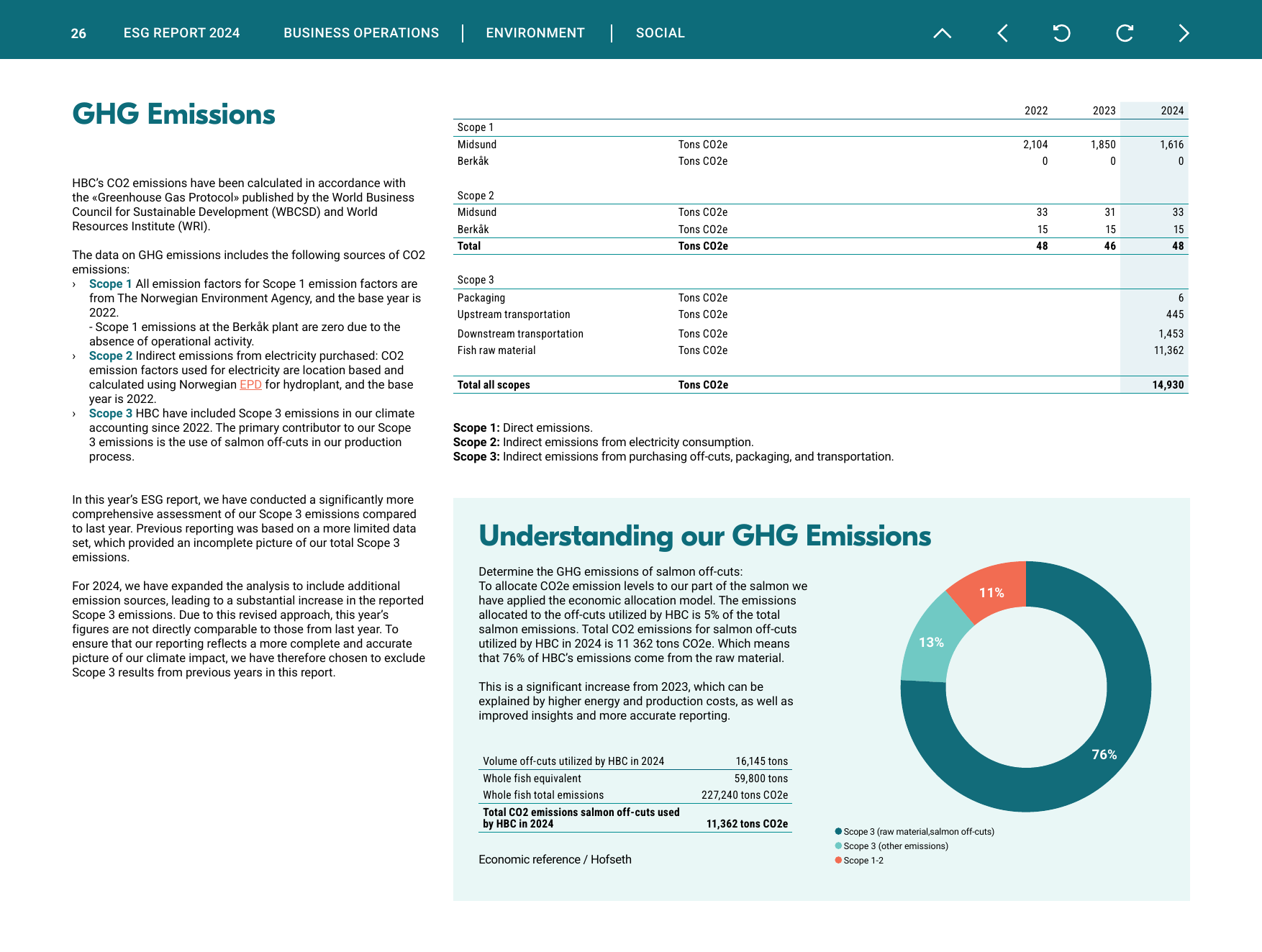Open the EPD hyperlink
This screenshot has height=952, width=1262.
(250, 385)
